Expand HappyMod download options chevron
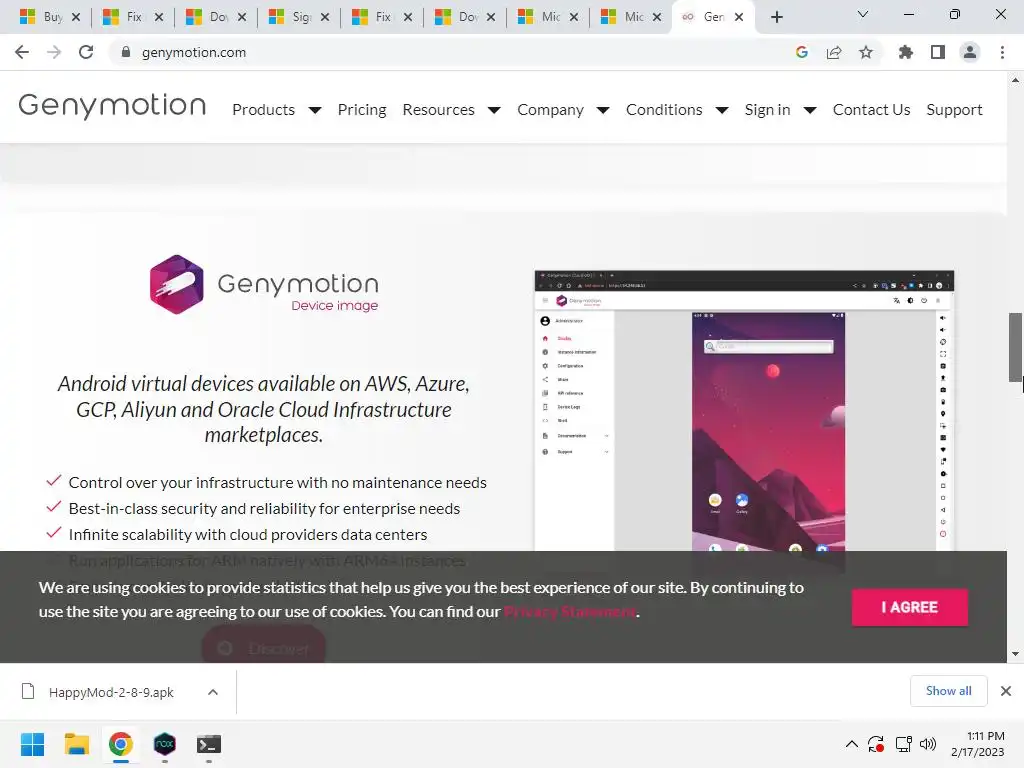This screenshot has width=1024, height=768. click(x=213, y=692)
